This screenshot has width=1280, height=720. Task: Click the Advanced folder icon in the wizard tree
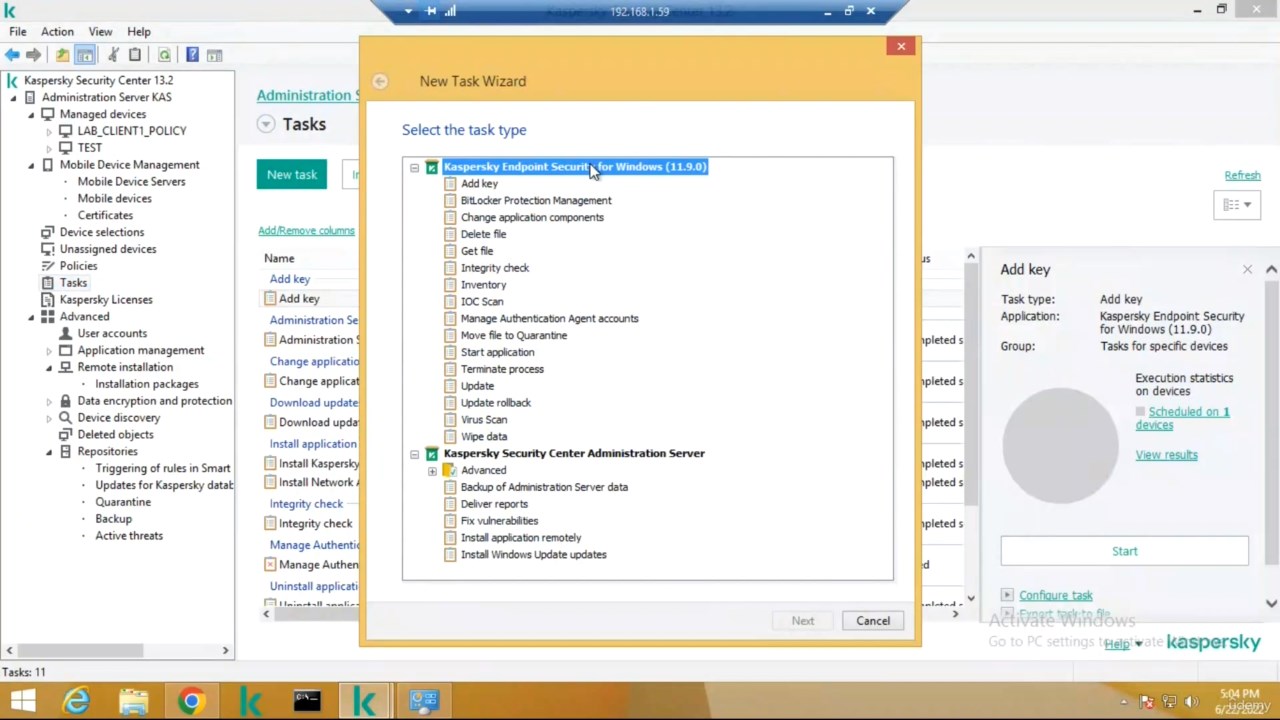(x=450, y=470)
